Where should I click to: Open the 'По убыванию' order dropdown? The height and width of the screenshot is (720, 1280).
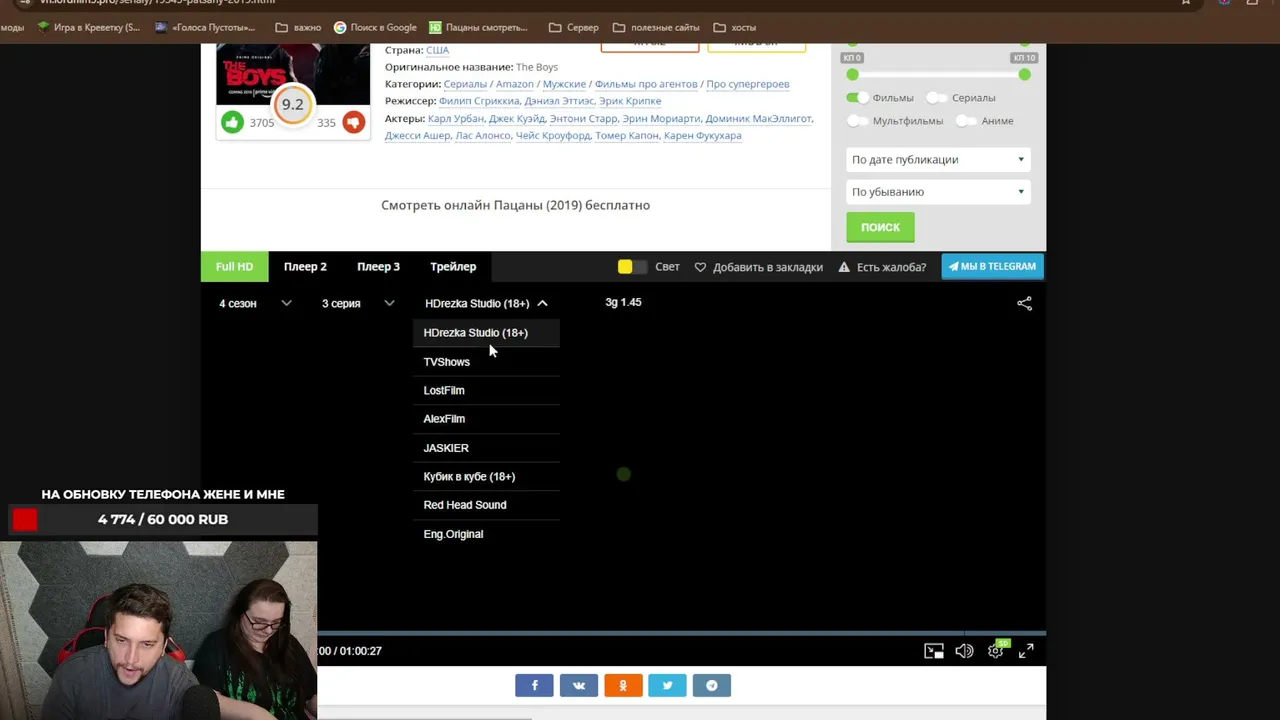pyautogui.click(x=938, y=192)
